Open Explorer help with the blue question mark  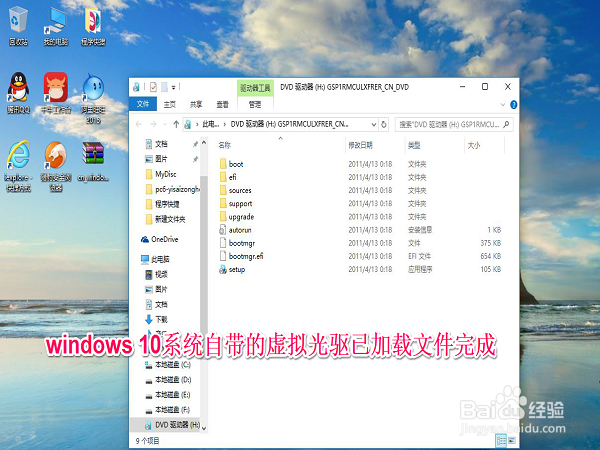[514, 104]
